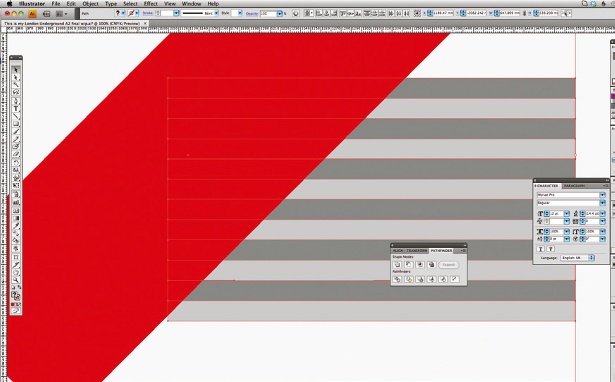Image resolution: width=615 pixels, height=382 pixels.
Task: Select the Lasso tool
Action: pyautogui.click(x=16, y=92)
